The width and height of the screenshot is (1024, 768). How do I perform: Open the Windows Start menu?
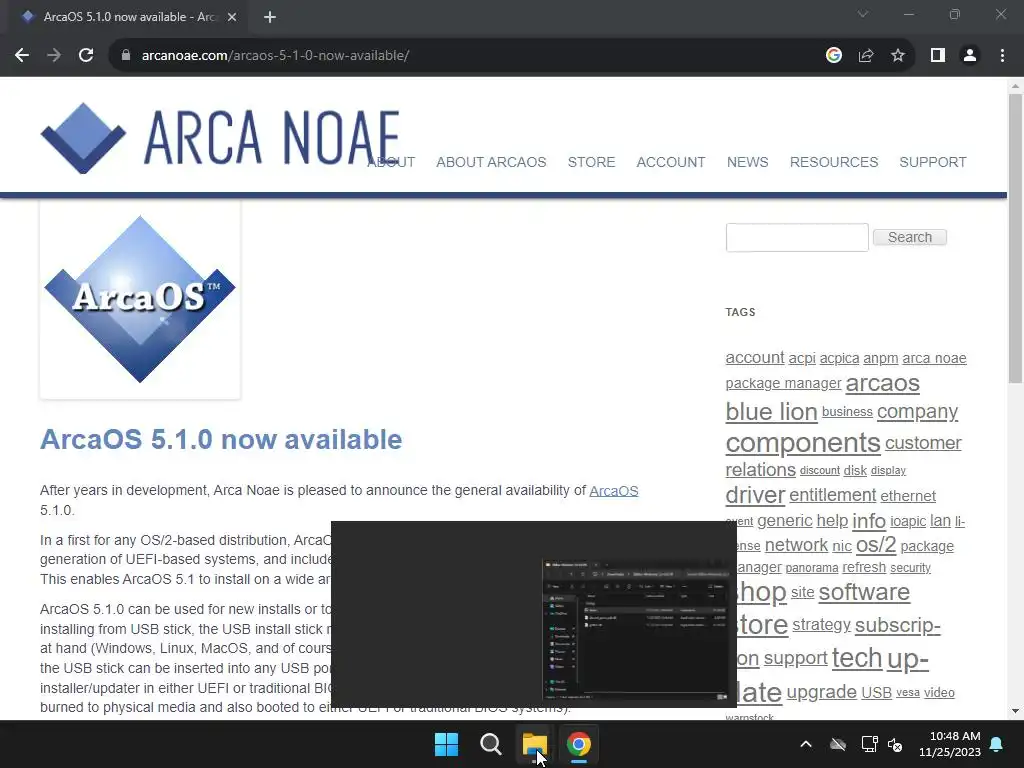[x=447, y=744]
